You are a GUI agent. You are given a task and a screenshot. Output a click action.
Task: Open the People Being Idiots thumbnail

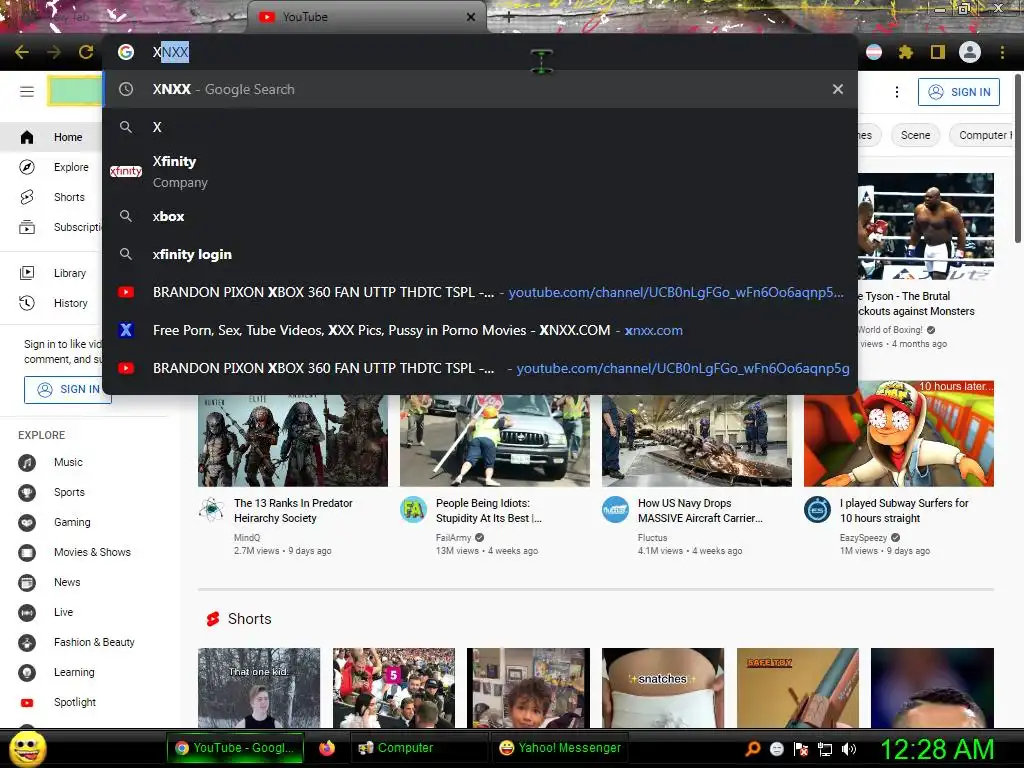(495, 439)
